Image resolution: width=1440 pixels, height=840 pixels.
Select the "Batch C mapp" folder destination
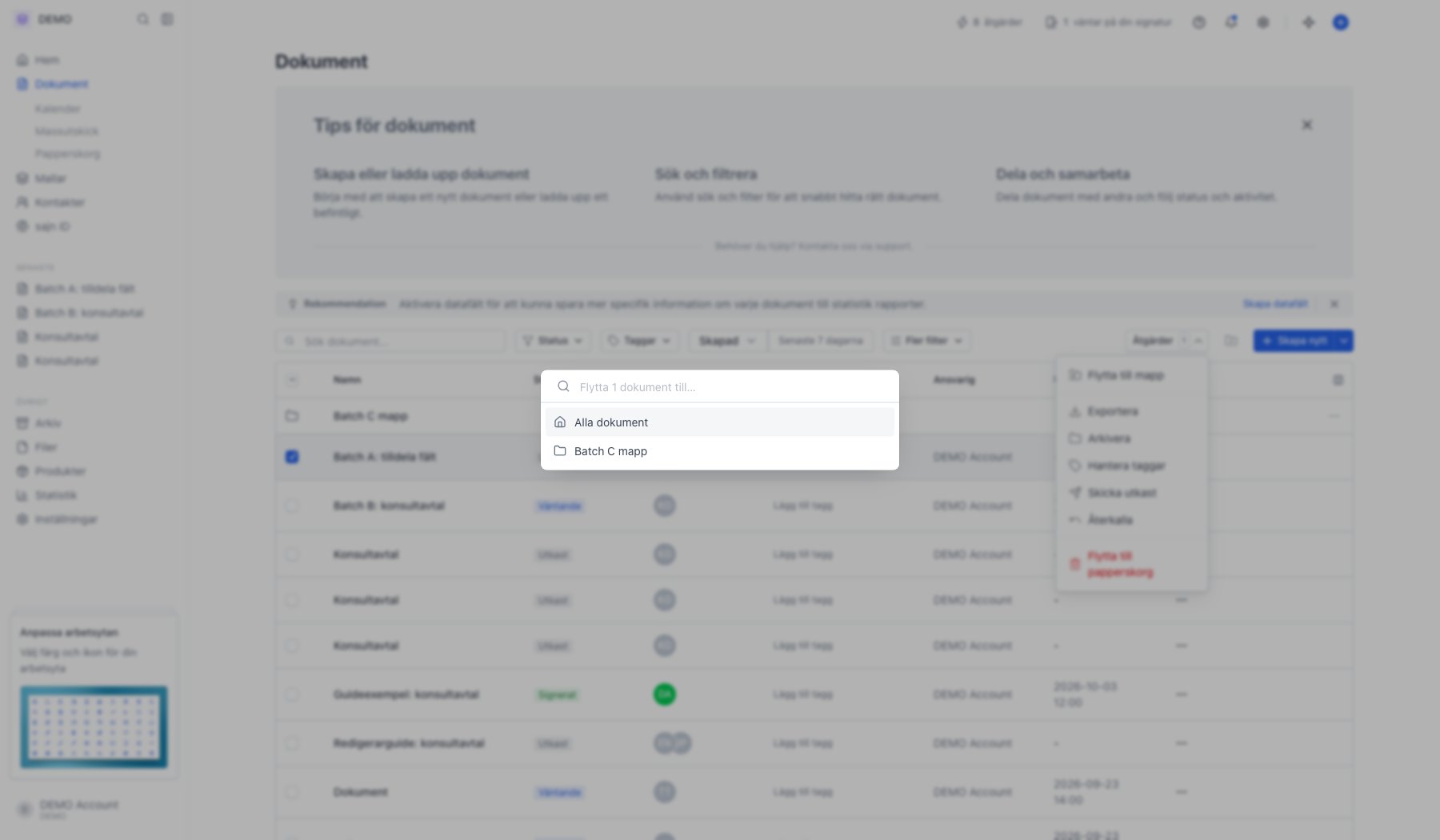click(720, 451)
